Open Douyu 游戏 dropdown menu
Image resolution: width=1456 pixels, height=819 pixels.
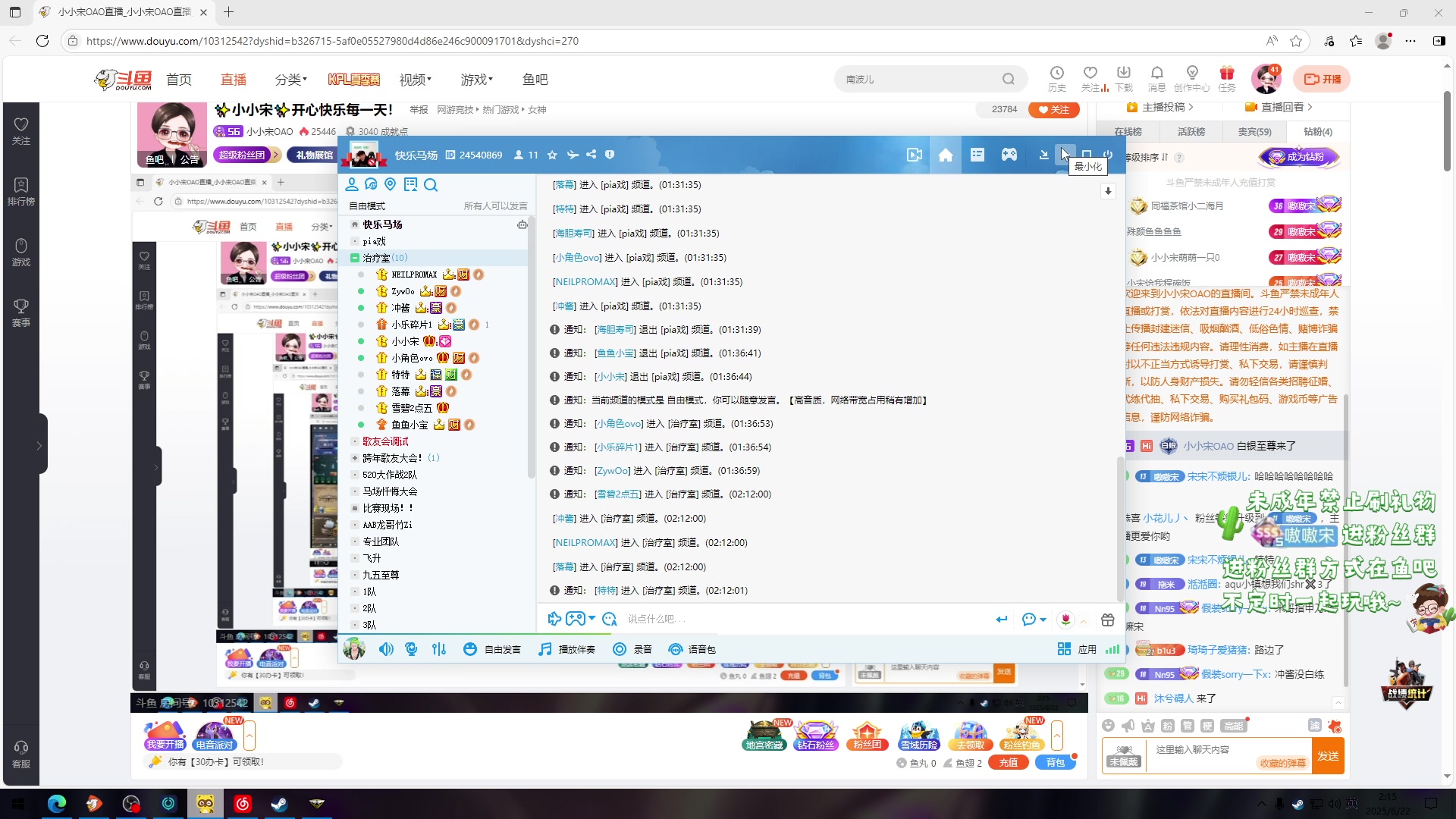(476, 80)
